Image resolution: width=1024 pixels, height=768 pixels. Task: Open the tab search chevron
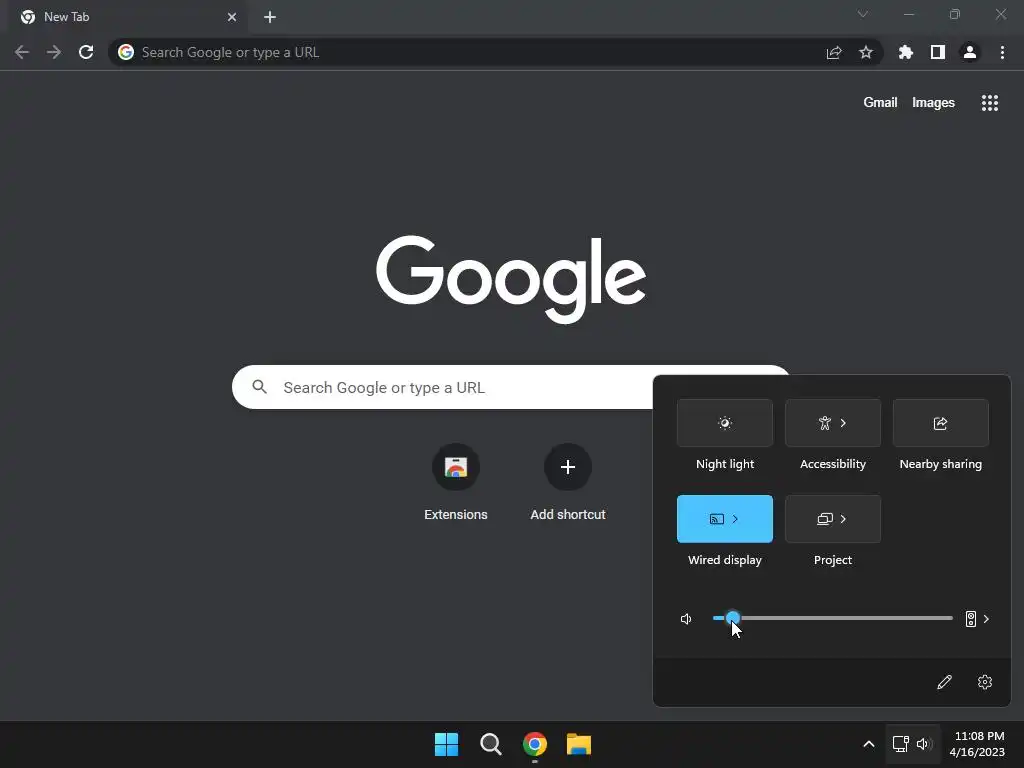[x=863, y=14]
